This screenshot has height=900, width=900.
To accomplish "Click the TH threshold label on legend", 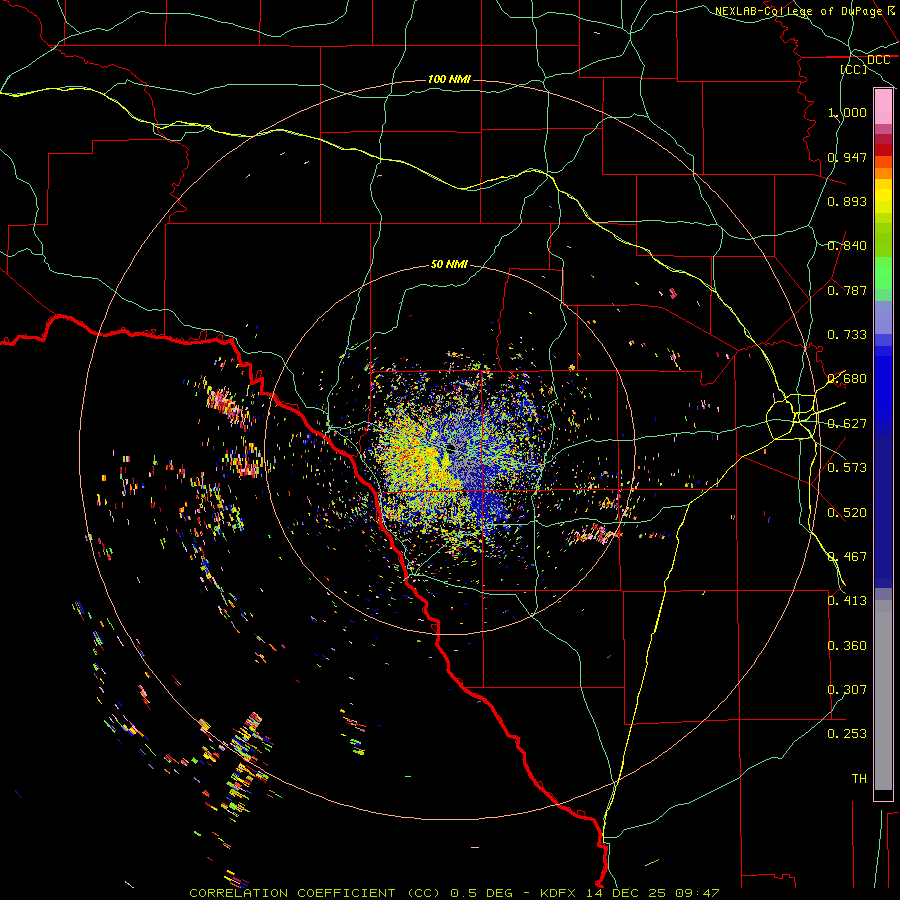I will point(859,779).
